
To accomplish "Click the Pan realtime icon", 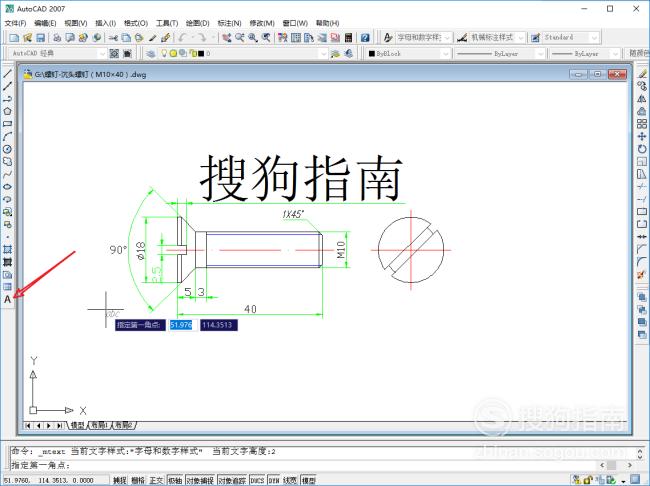I will pos(226,38).
